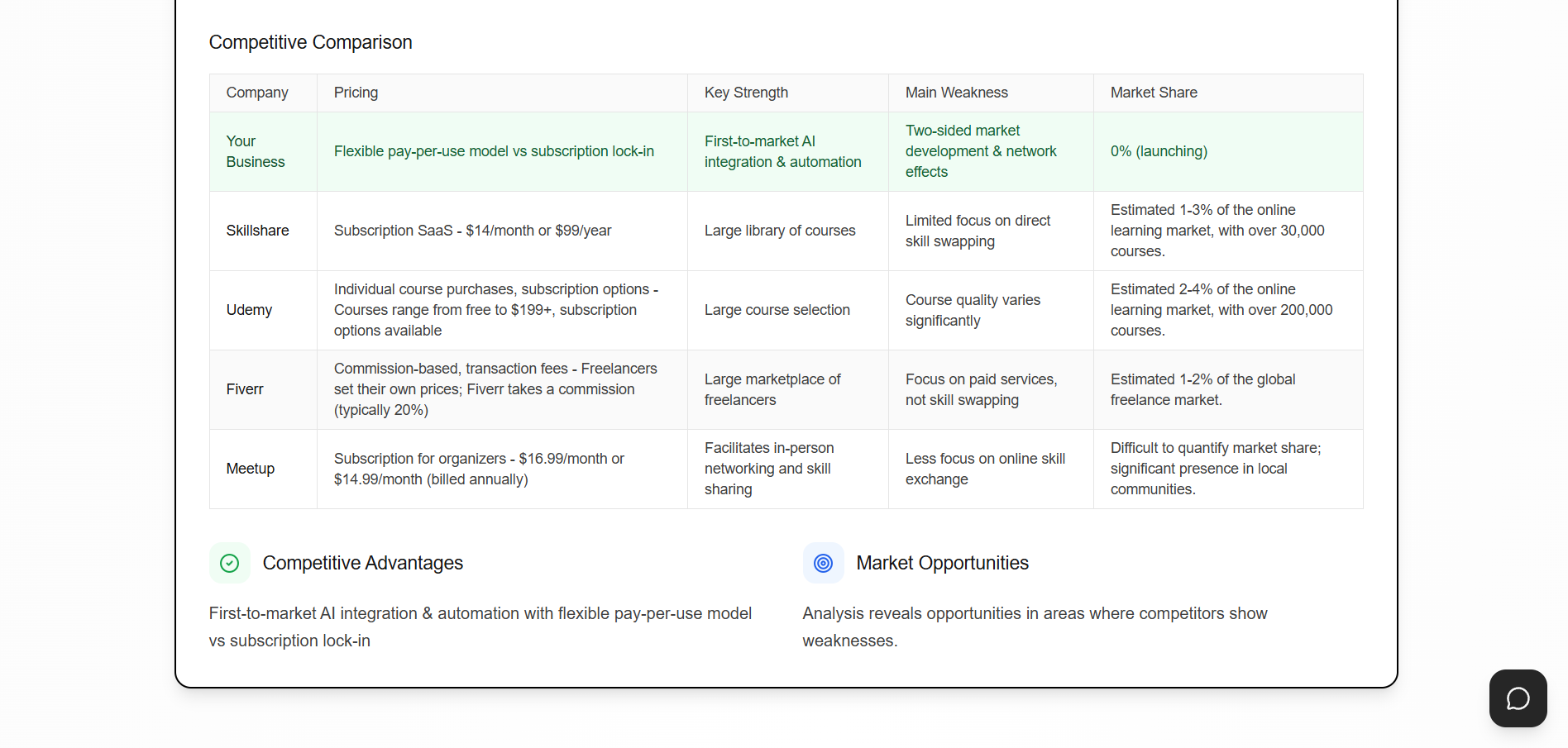Screen dimensions: 1568x748
Task: Click the target icon beside Market Opportunities
Action: (x=823, y=563)
